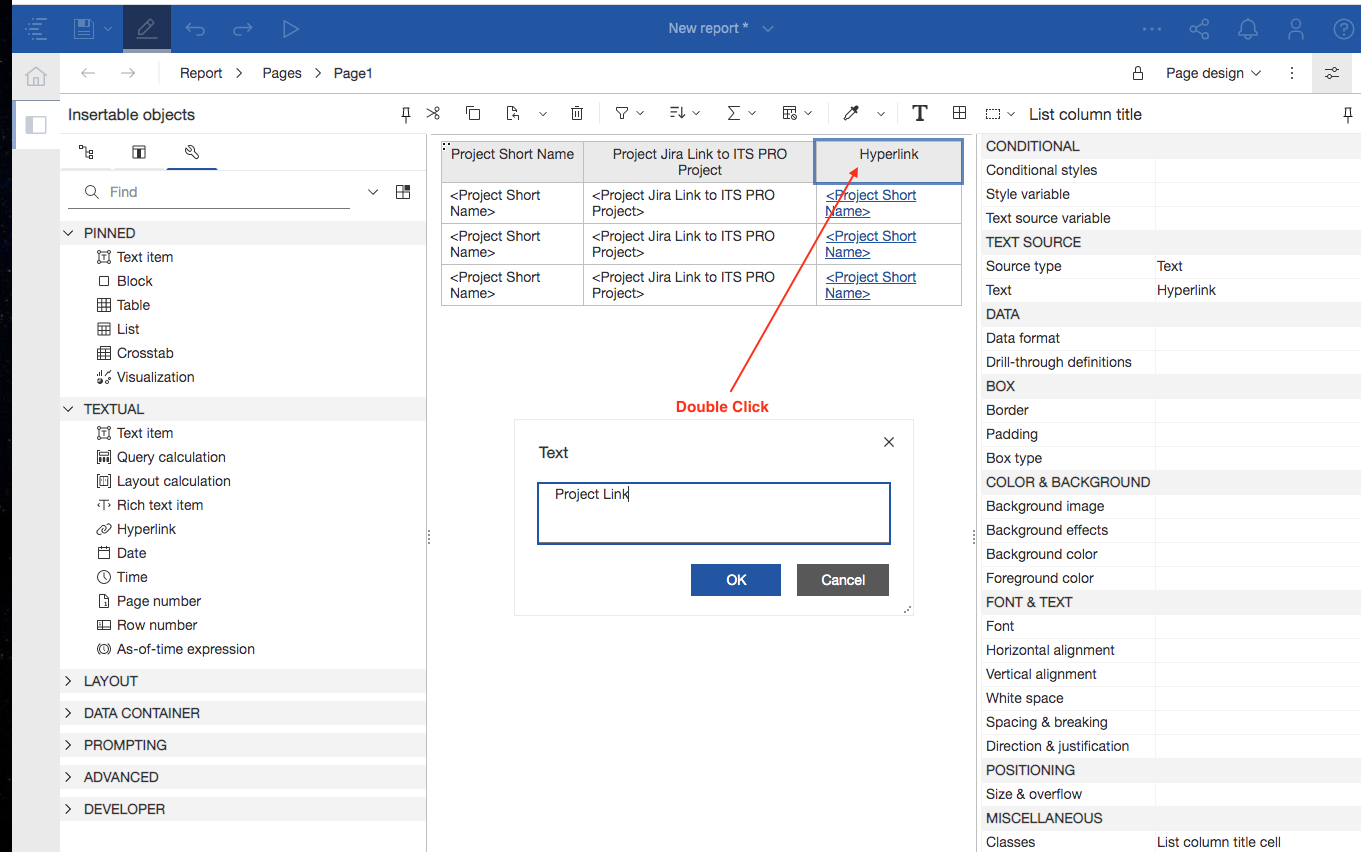The image size is (1361, 852).
Task: Switch to the Sources tree tab
Action: point(86,153)
